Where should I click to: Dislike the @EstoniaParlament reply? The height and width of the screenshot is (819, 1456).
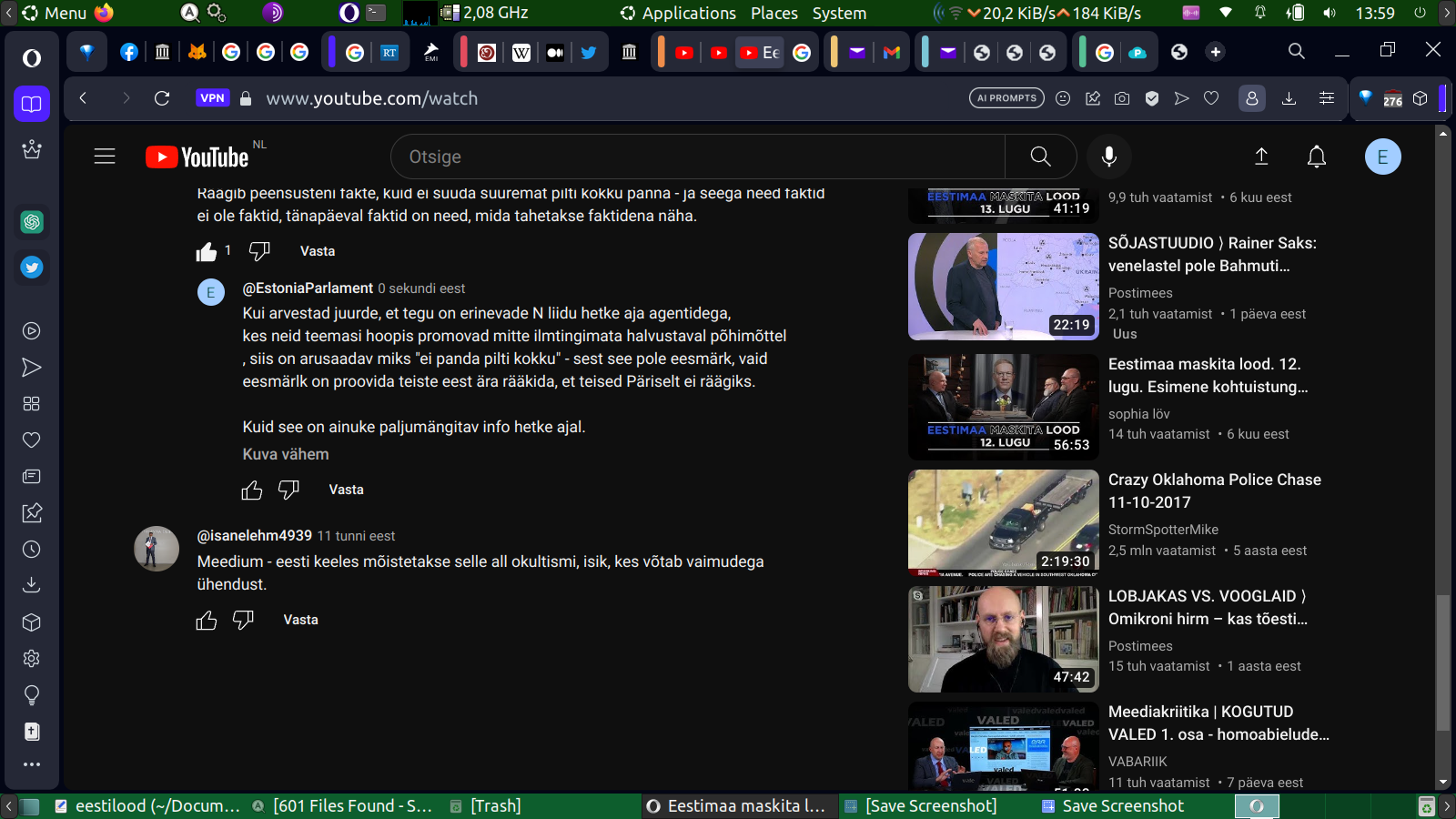288,490
